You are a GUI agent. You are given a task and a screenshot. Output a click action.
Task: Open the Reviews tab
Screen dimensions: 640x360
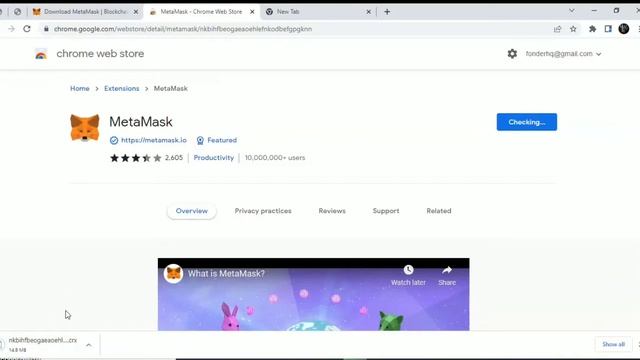(x=332, y=211)
